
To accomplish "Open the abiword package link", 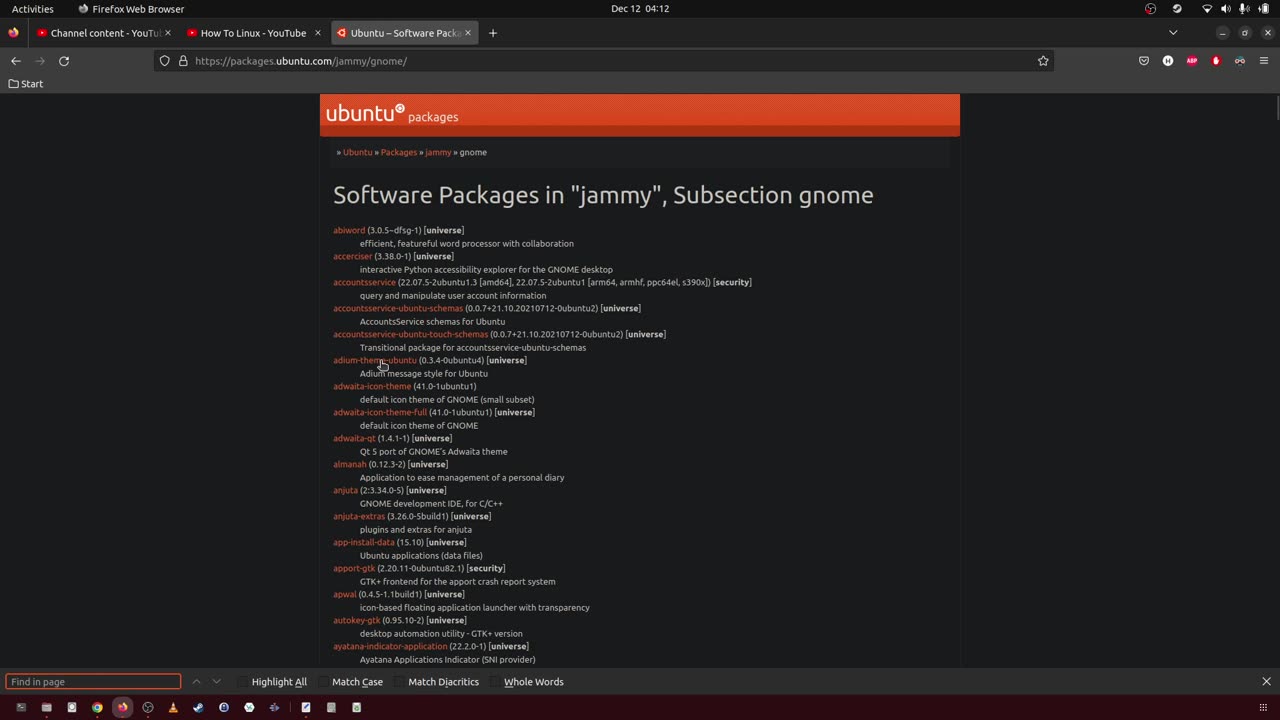I will click(349, 230).
